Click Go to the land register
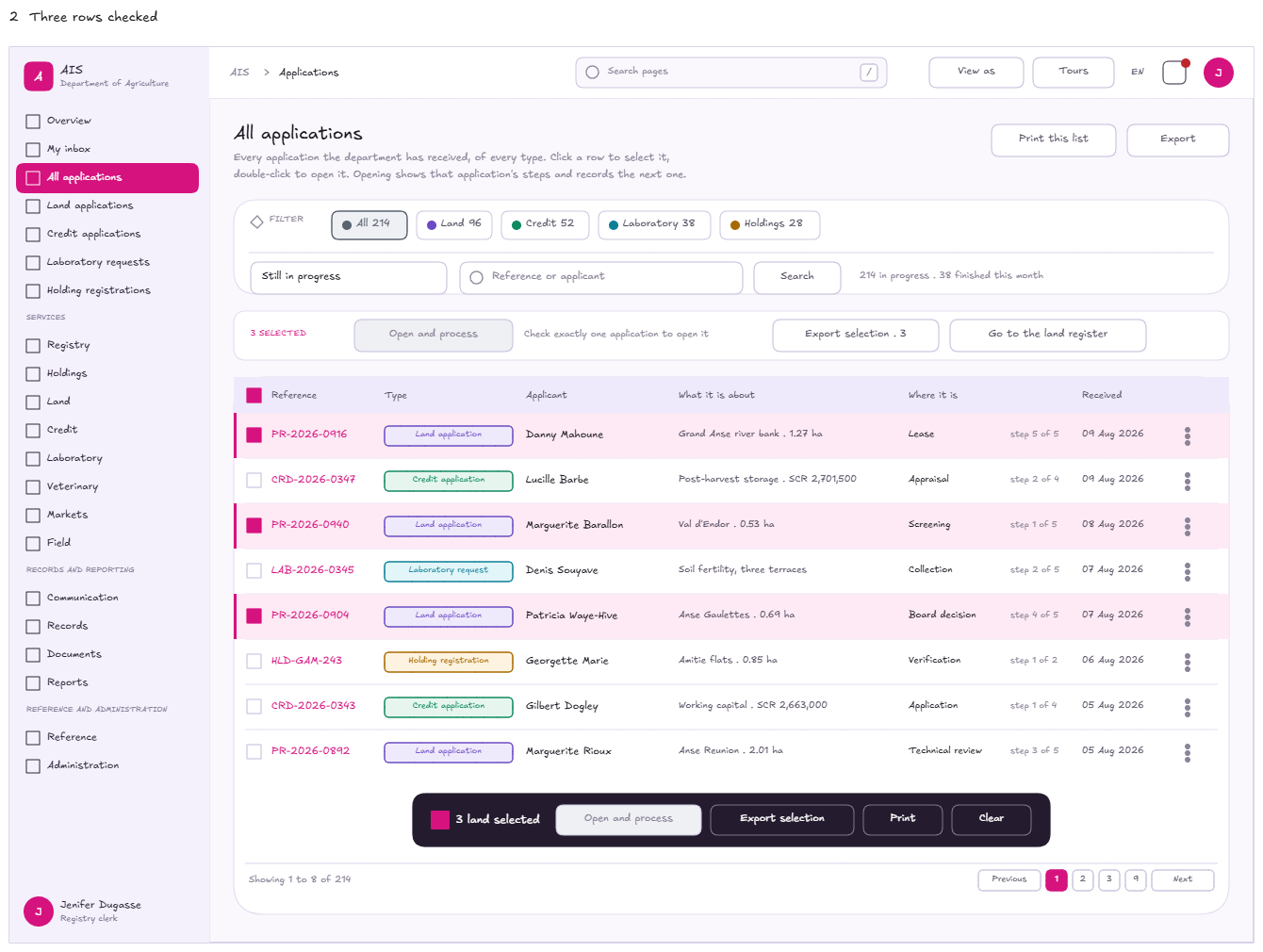1263x952 pixels. point(1047,335)
